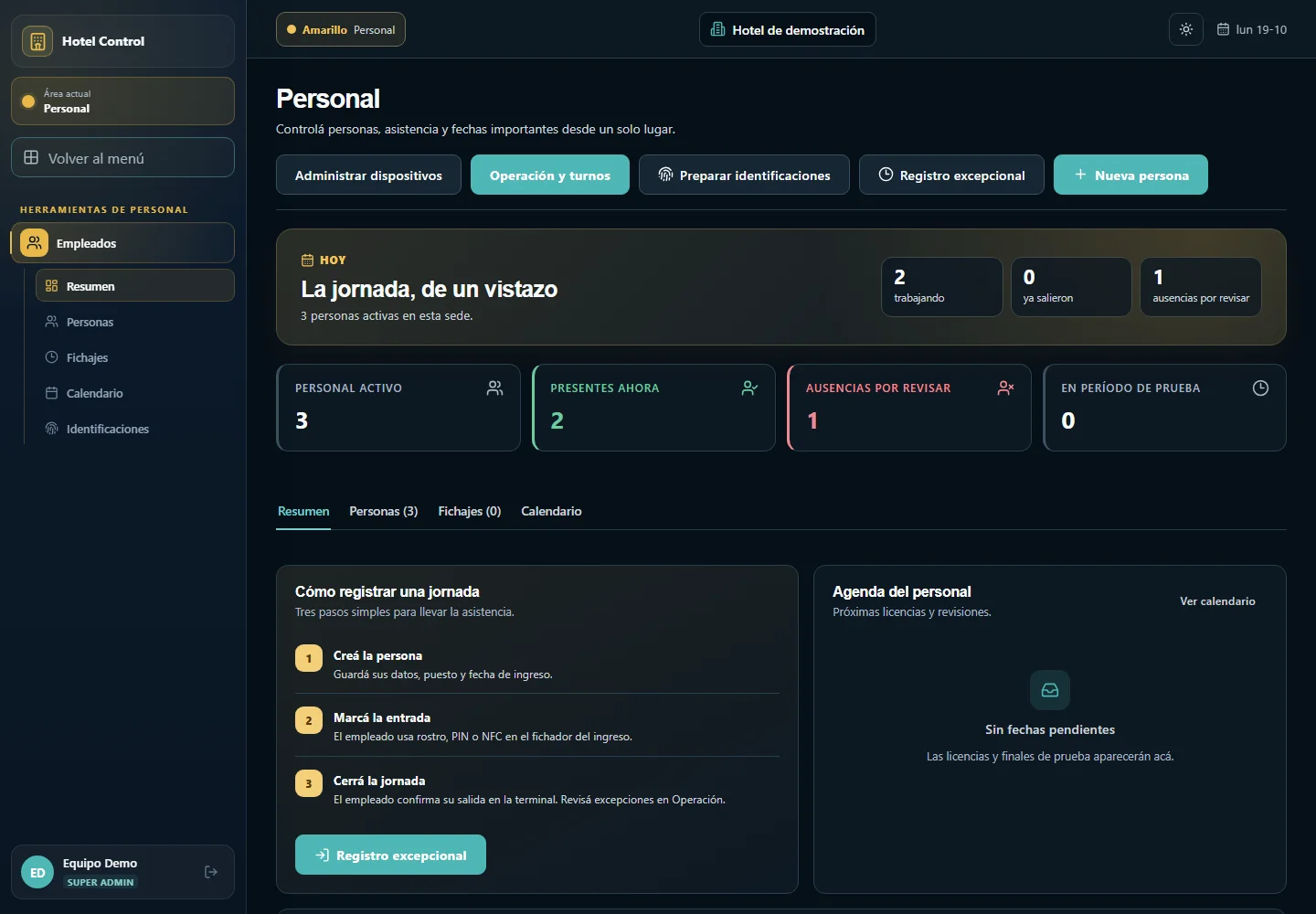Open the Hotel de demostración selector
The width and height of the screenshot is (1316, 914).
pos(788,29)
